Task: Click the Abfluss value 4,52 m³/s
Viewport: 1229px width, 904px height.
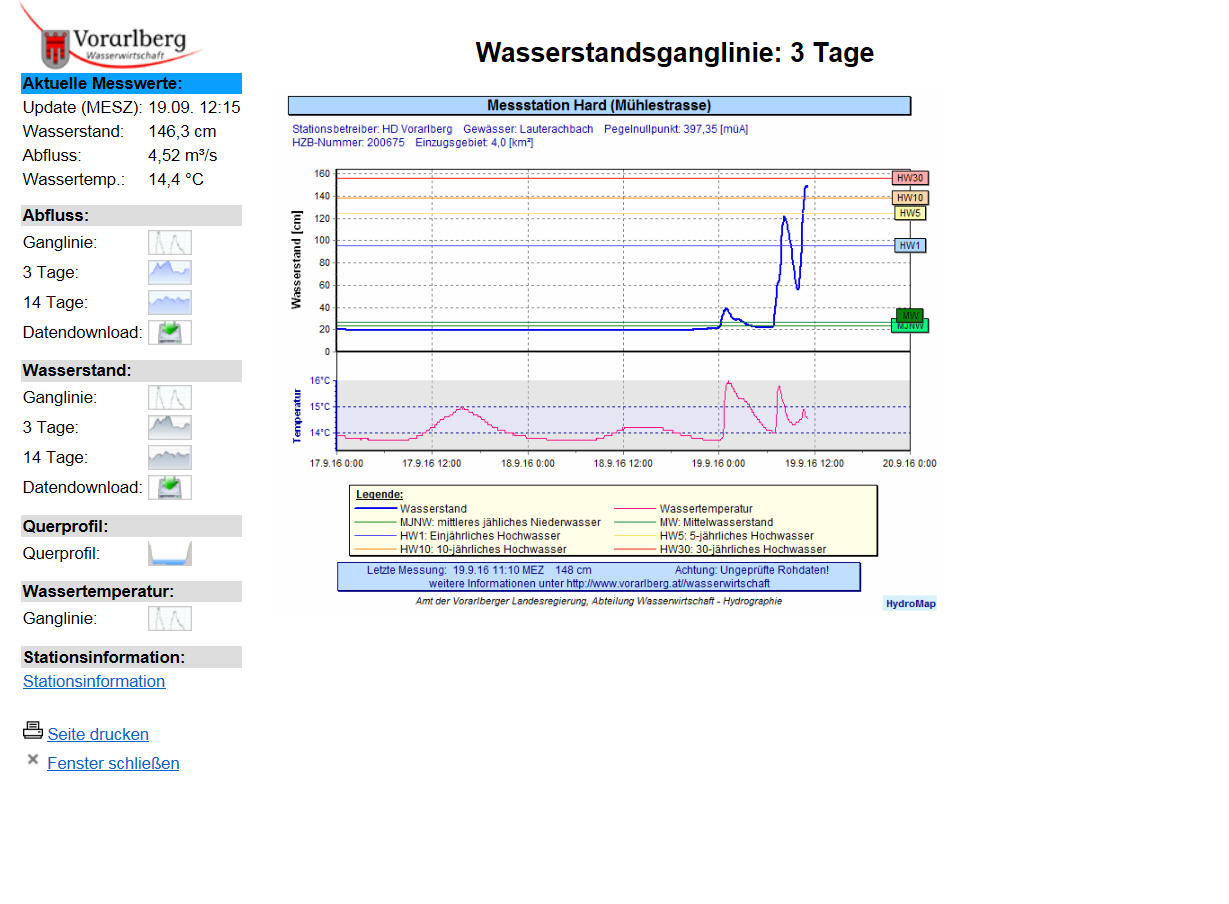Action: (x=183, y=155)
